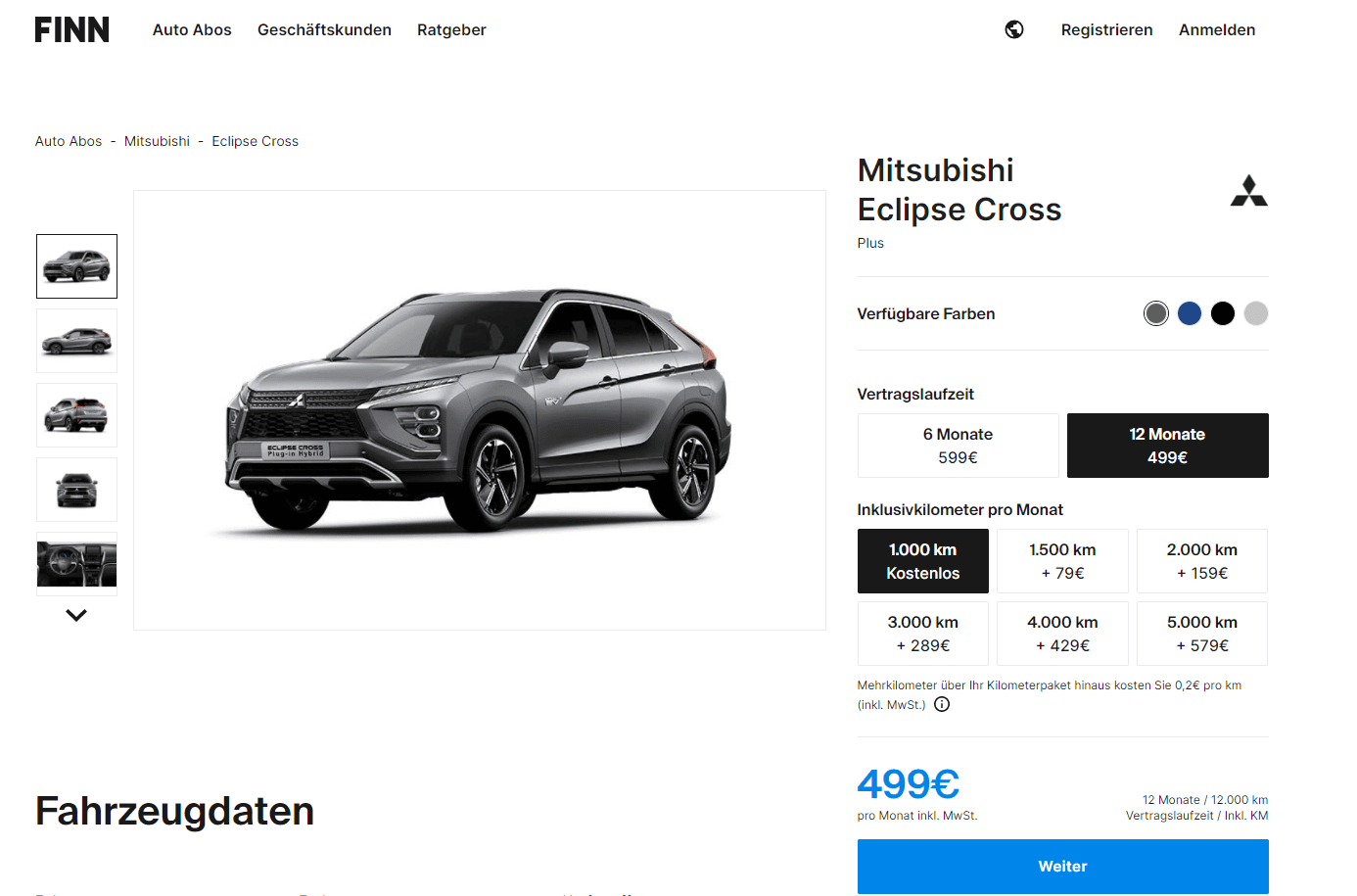Click the Weiter button
Image resolution: width=1357 pixels, height=896 pixels.
(x=1063, y=867)
